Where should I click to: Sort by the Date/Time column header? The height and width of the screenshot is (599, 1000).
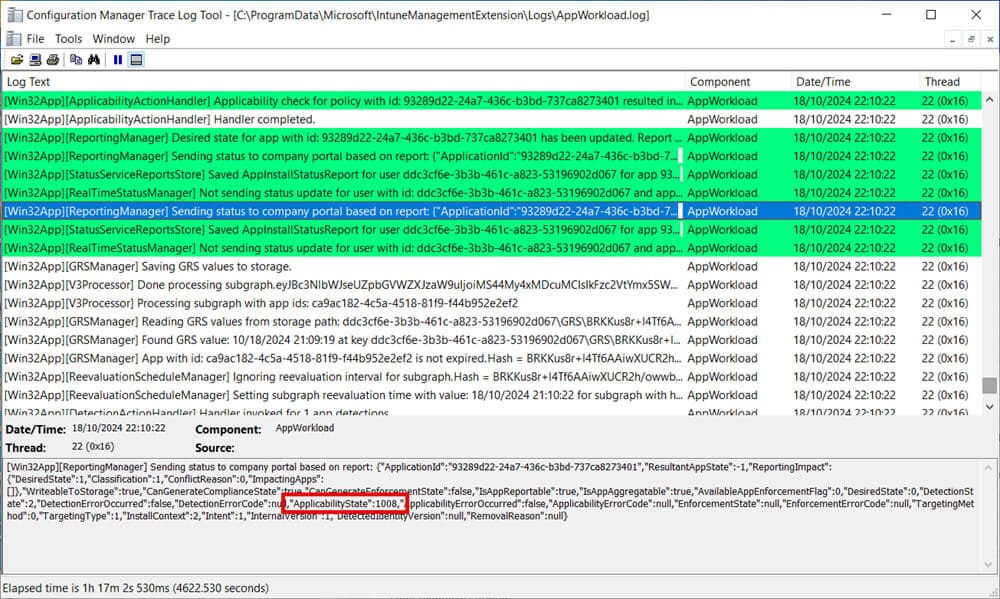point(855,82)
